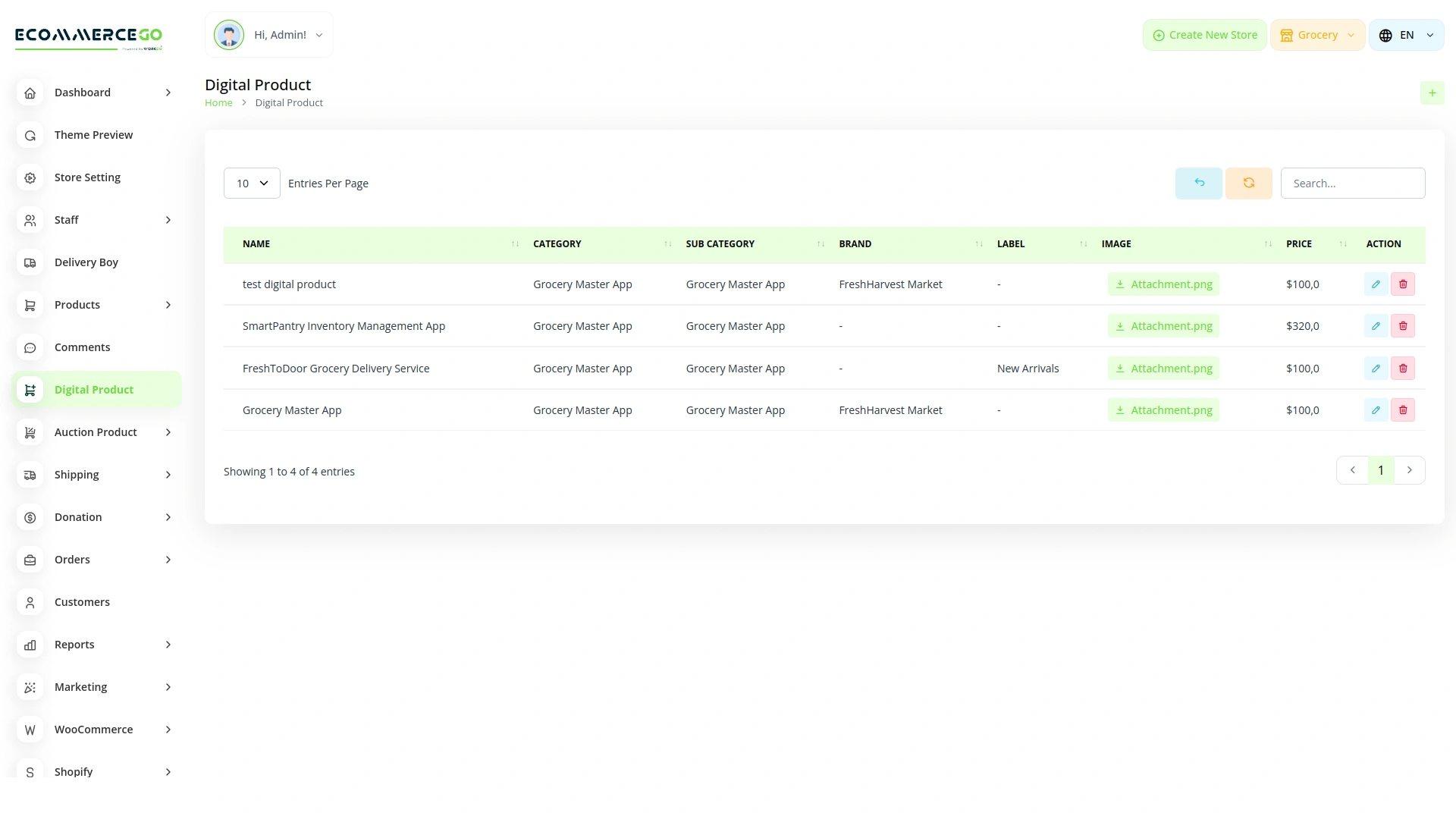Open Store Setting from the sidebar
Screen dimensions: 1456x819
pos(87,177)
